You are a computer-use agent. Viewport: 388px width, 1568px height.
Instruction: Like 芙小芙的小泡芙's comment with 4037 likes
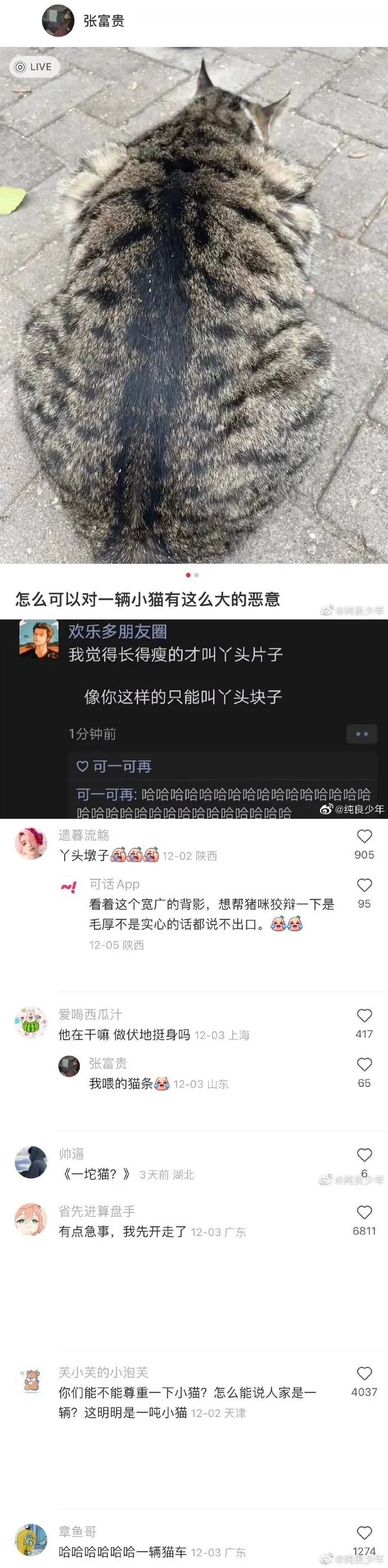coord(364,1373)
